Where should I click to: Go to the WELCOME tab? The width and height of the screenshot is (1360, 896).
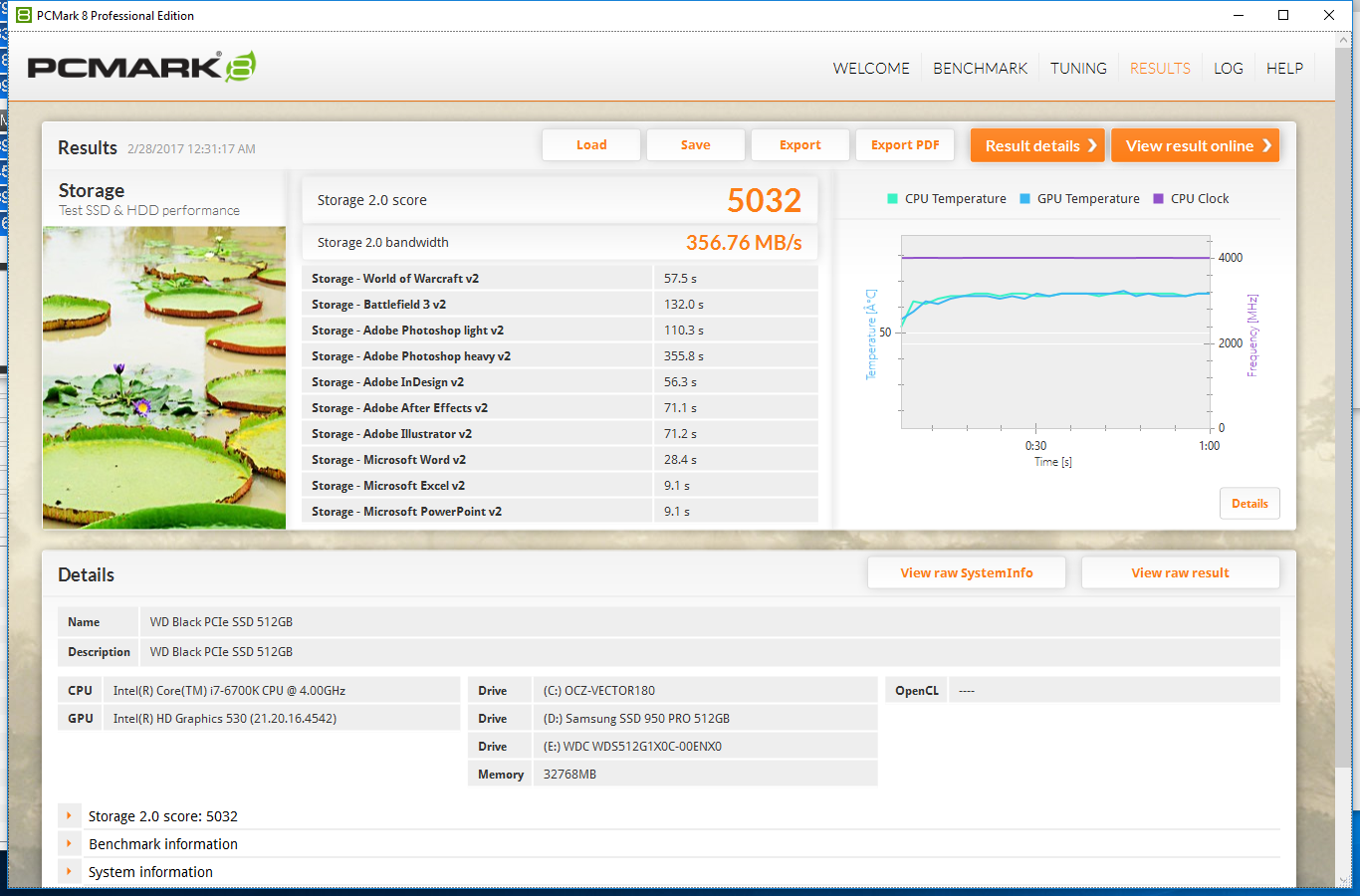pos(871,69)
